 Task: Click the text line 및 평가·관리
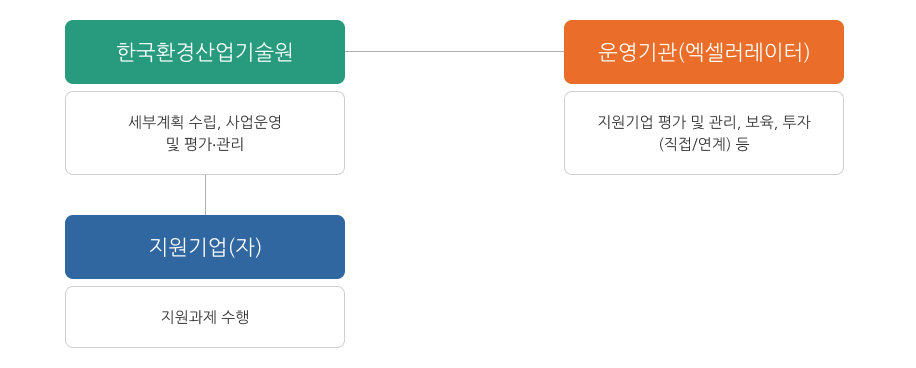[x=205, y=144]
